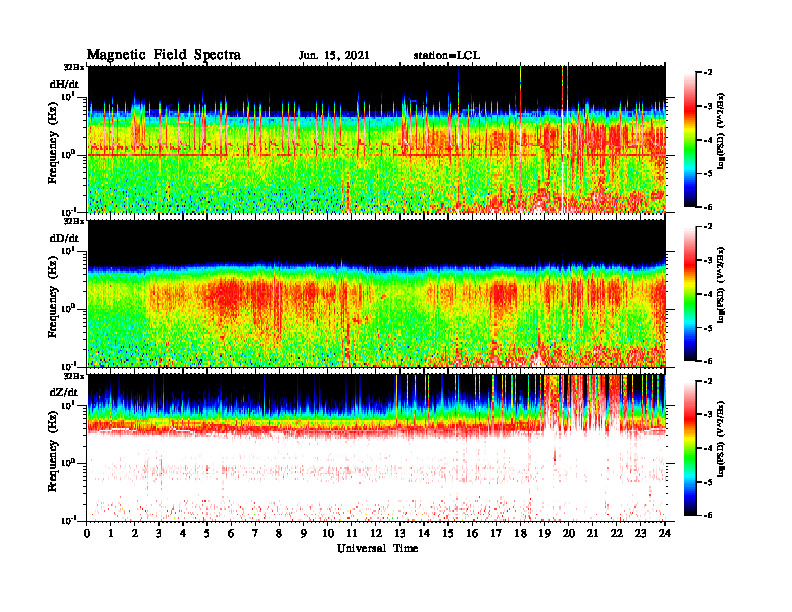Click the hour 18 tick label
The image size is (792, 612).
pyautogui.click(x=520, y=533)
